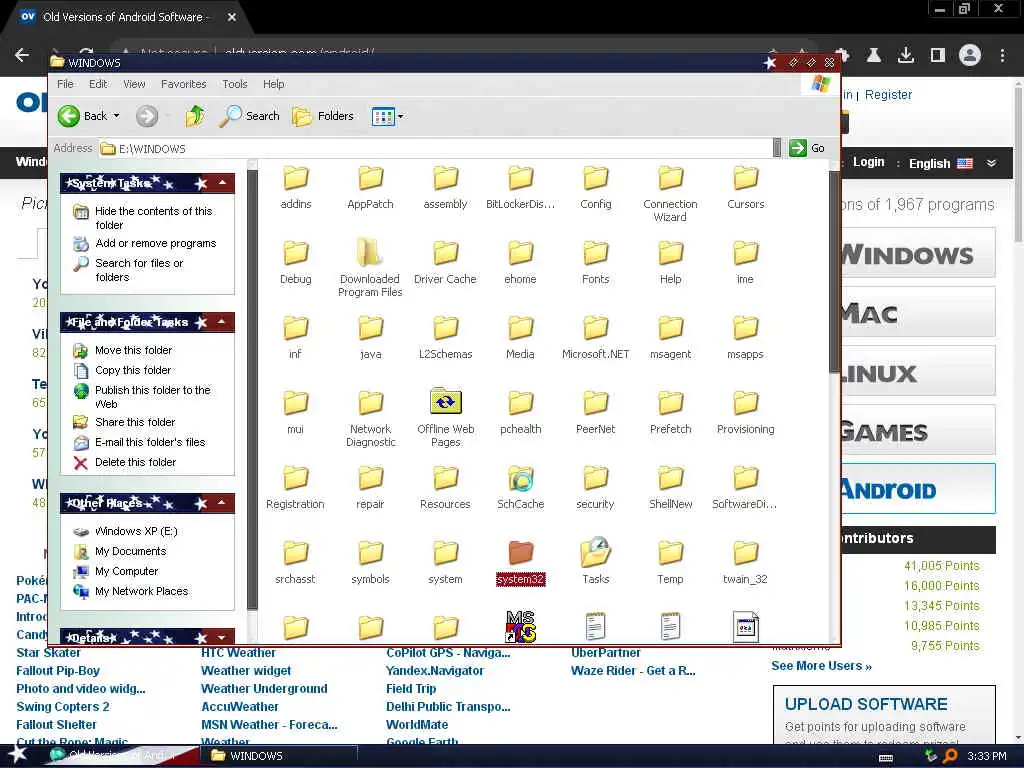Select the Microsoft.NET folder

(596, 338)
